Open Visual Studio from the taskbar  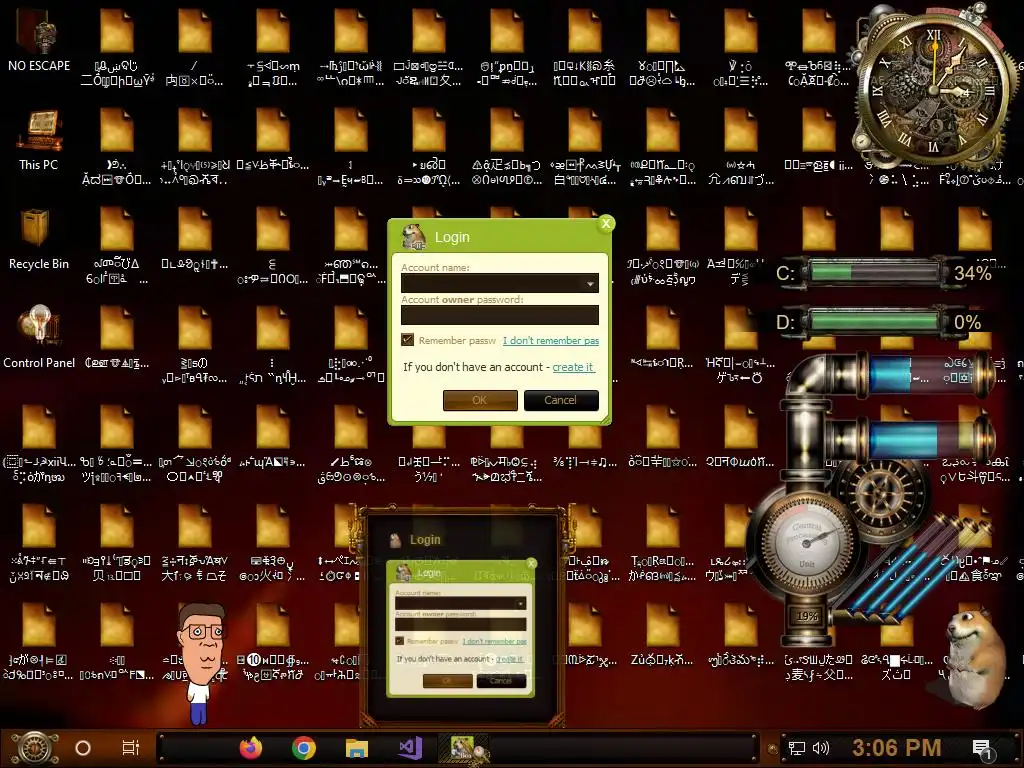coord(410,748)
